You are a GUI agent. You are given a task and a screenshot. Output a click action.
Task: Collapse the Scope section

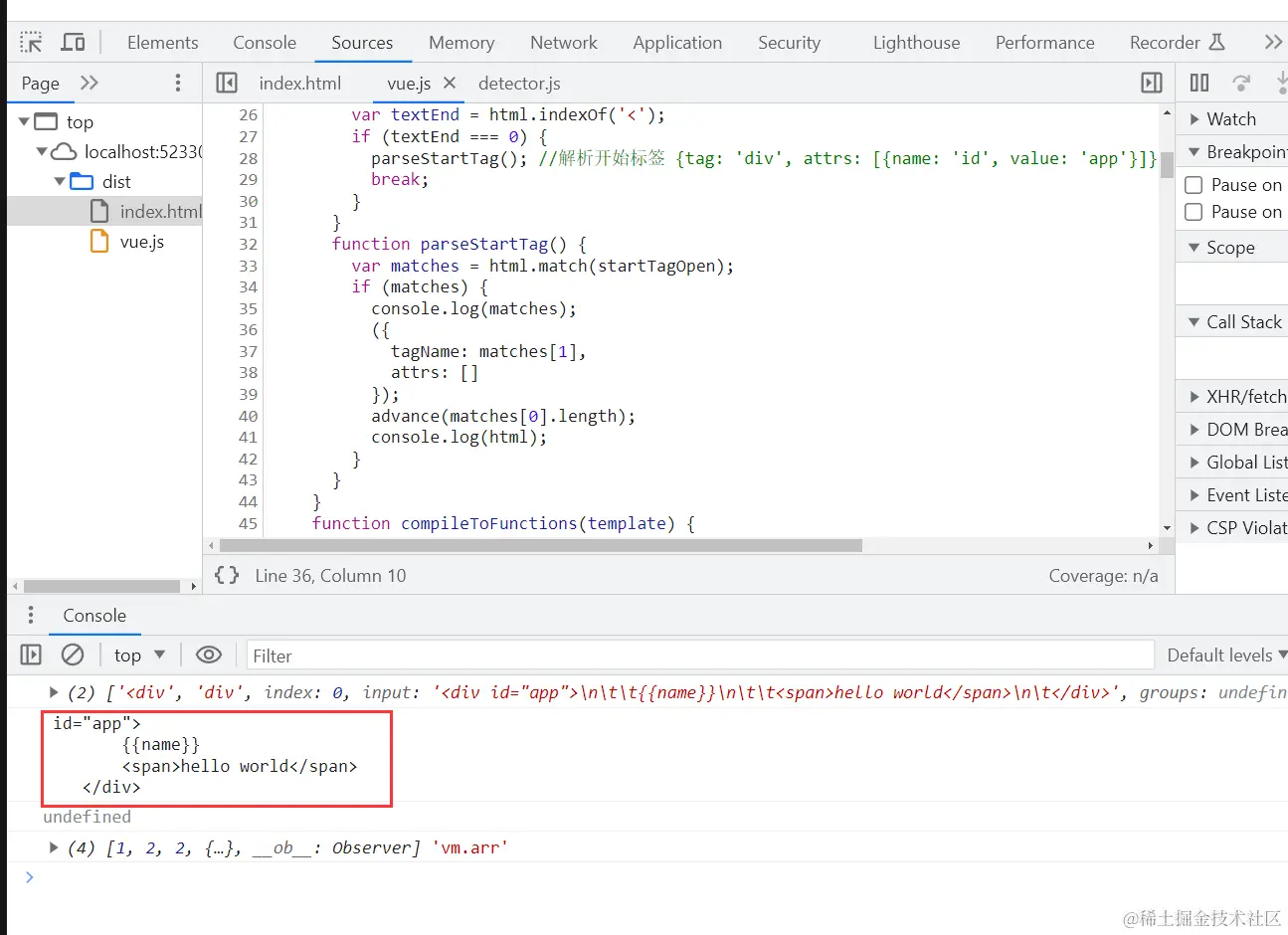(1195, 248)
